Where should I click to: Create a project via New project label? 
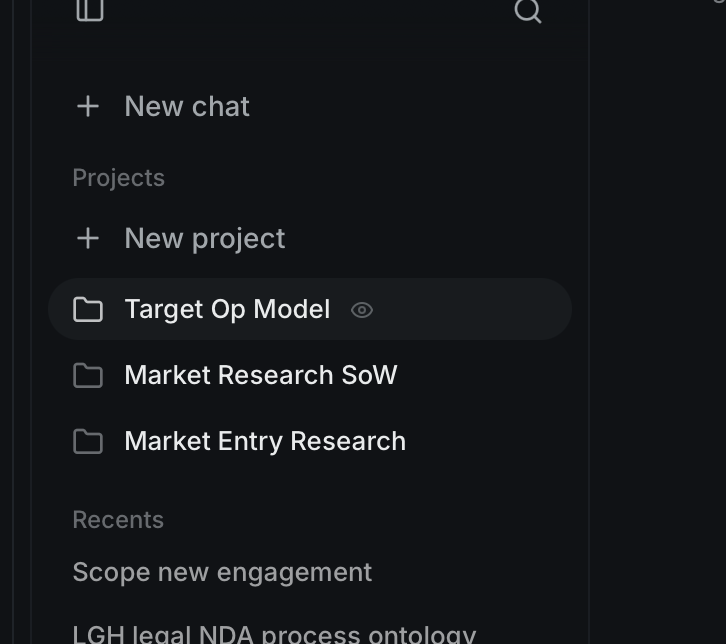click(x=205, y=239)
